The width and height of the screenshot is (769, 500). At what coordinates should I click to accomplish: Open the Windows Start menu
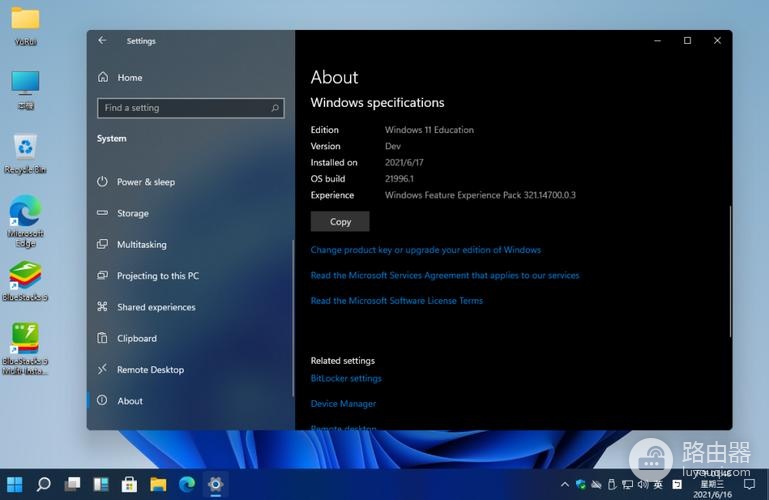click(15, 484)
